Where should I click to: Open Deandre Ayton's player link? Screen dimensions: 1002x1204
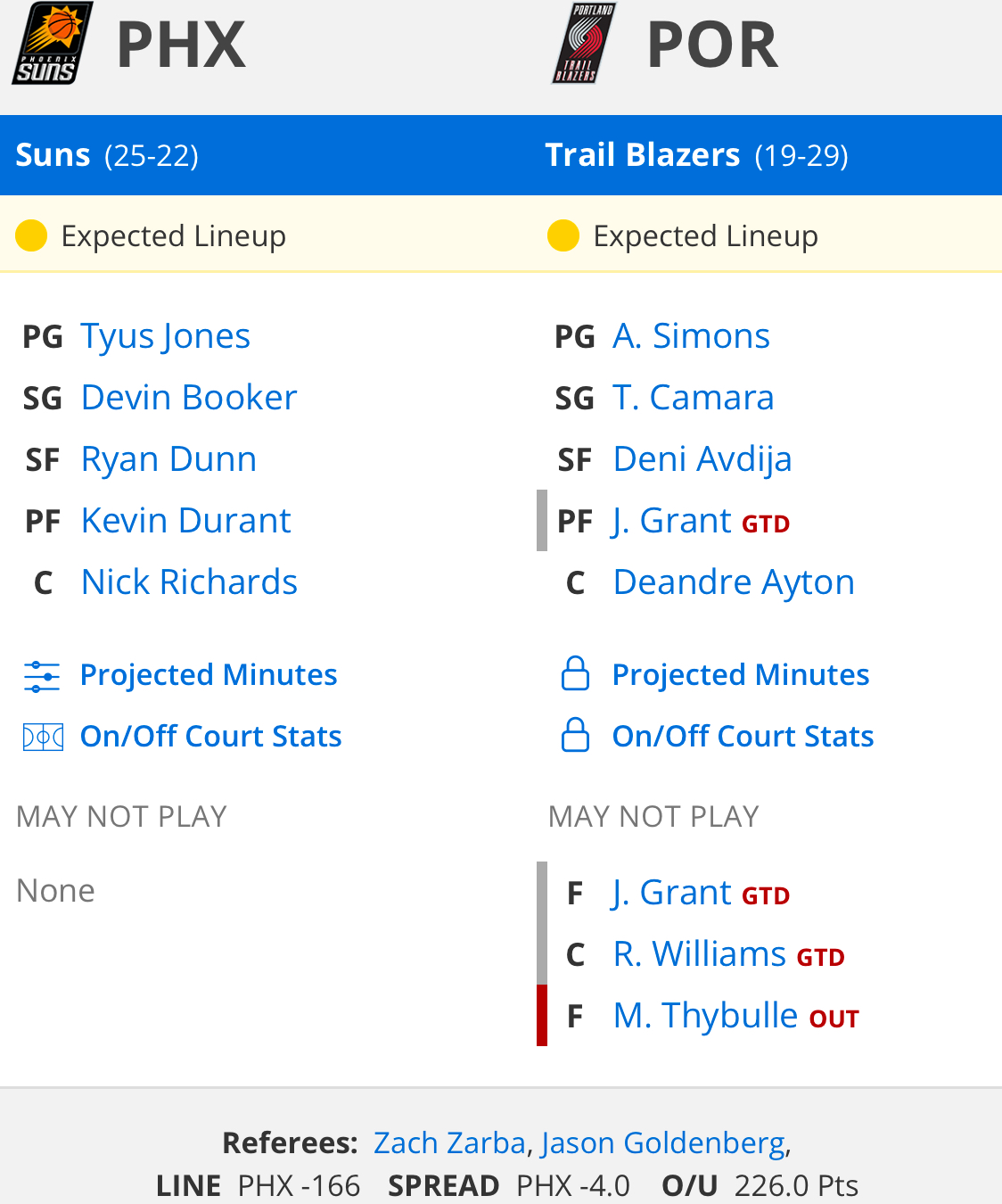click(733, 582)
